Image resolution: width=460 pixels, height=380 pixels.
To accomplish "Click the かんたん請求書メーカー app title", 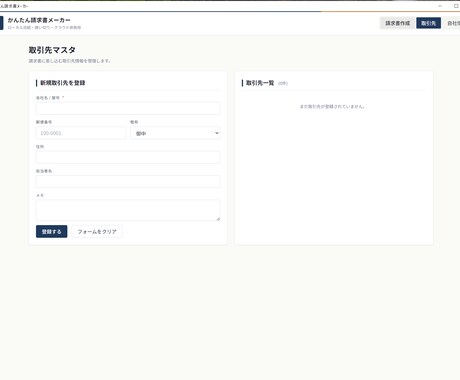I will coord(39,20).
